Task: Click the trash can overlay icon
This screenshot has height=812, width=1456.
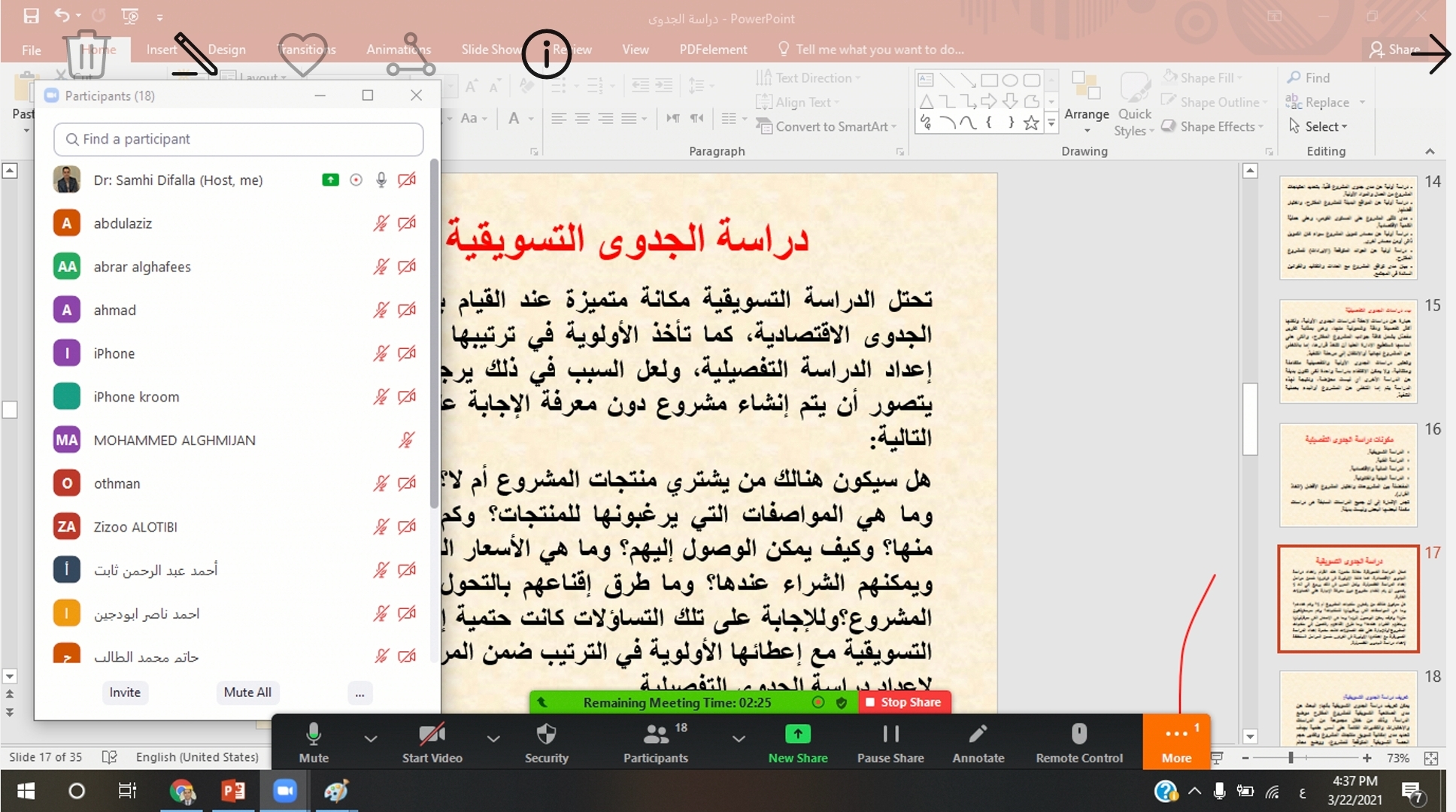Action: click(x=87, y=54)
